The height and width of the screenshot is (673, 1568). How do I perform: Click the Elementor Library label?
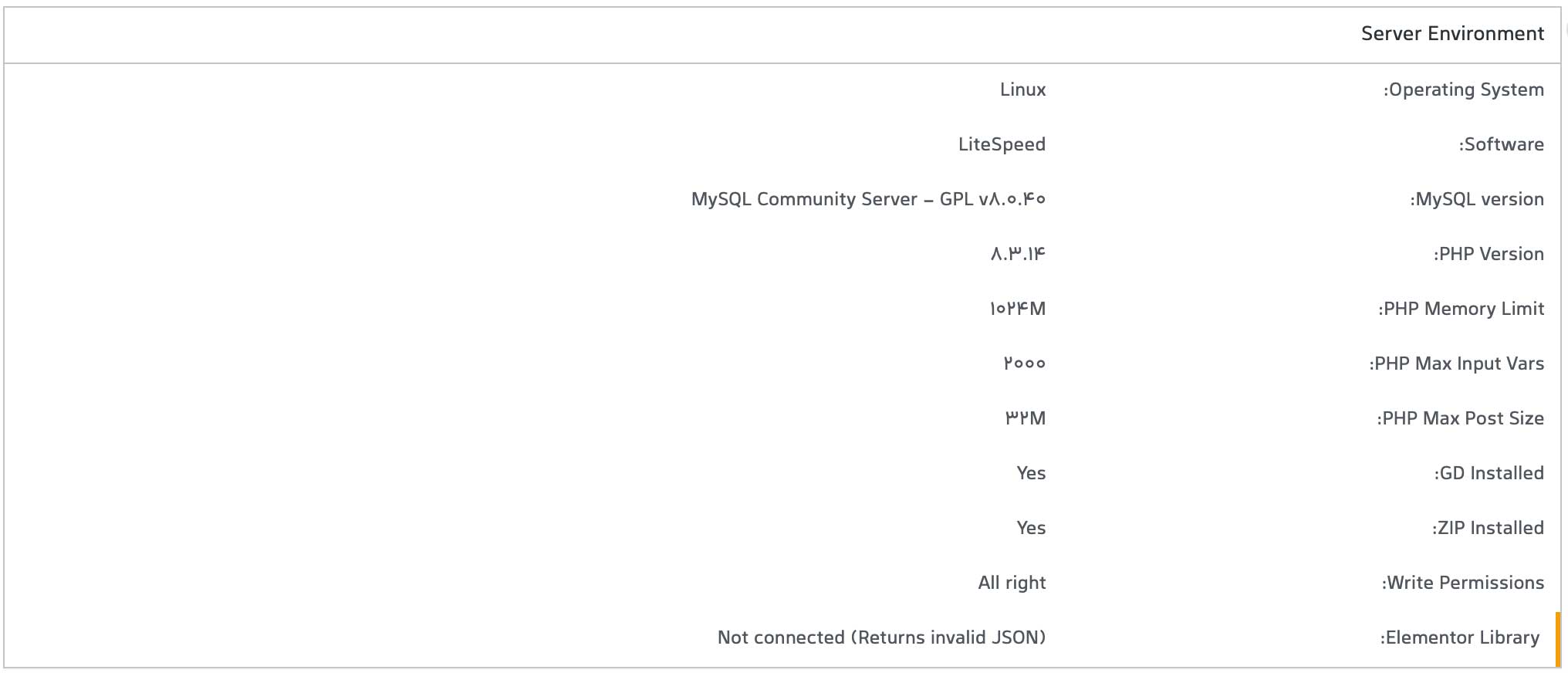(1459, 638)
